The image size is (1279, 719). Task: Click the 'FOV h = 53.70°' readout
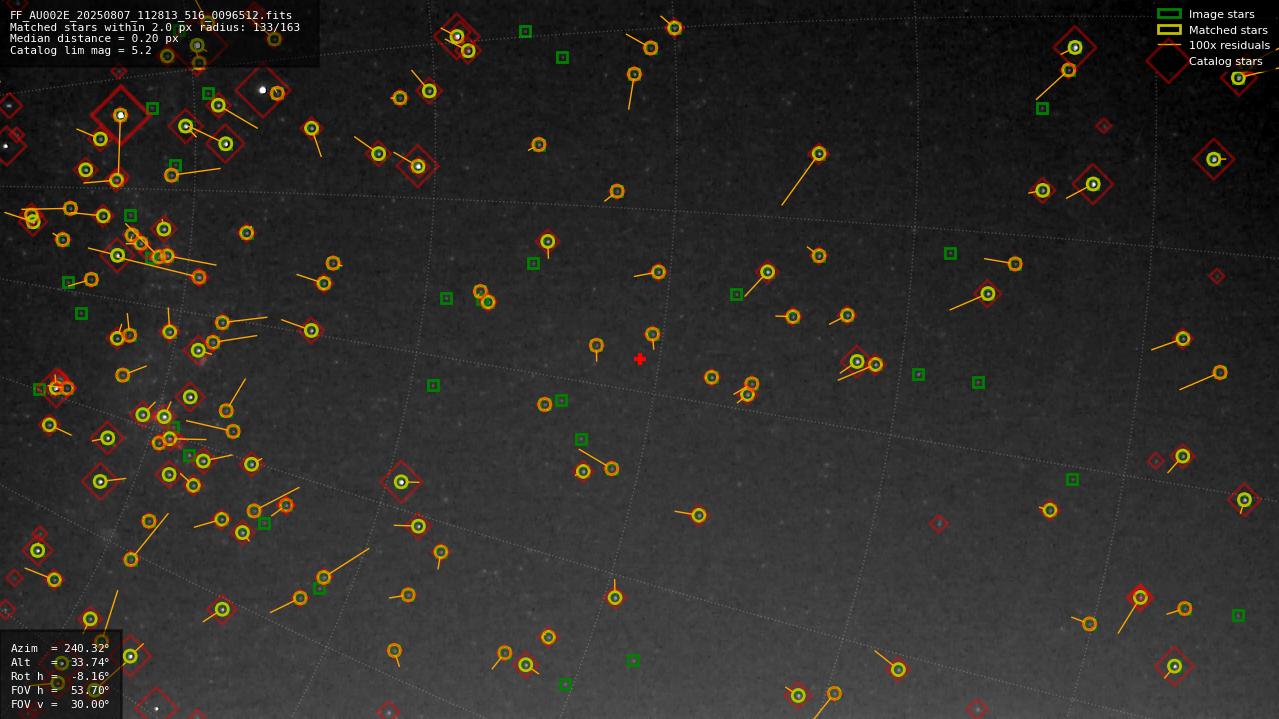coord(60,690)
